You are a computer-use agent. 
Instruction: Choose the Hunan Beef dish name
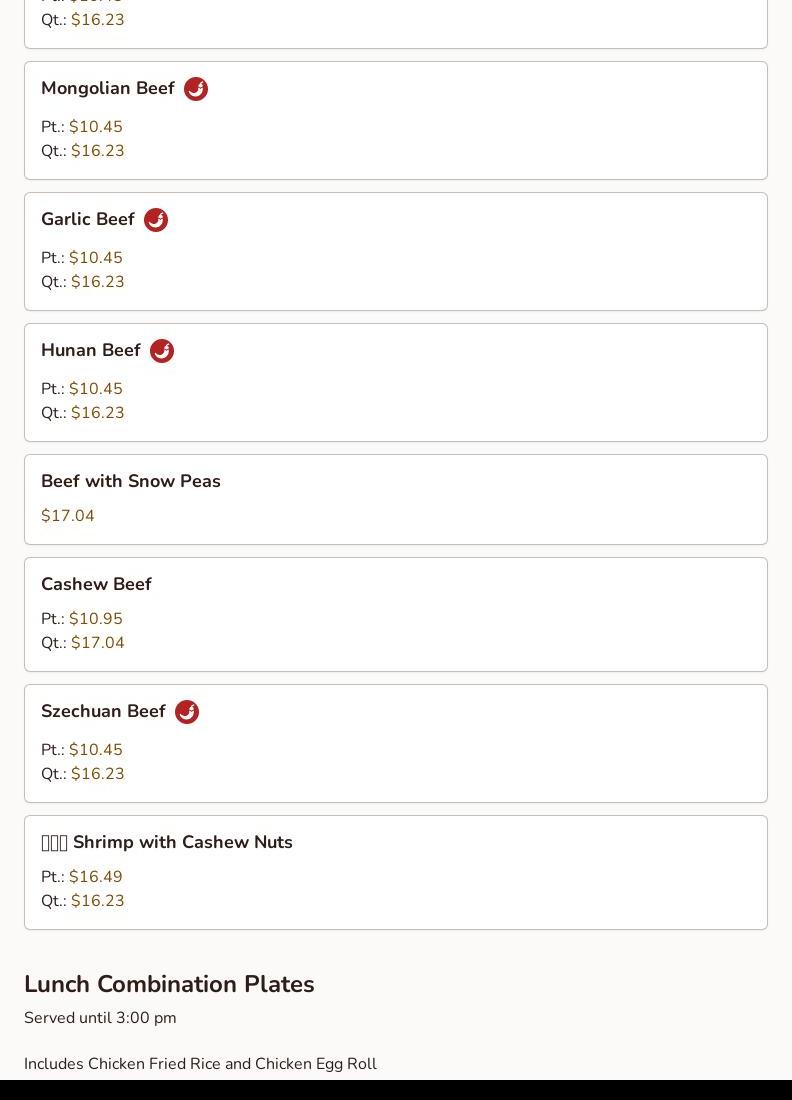click(91, 351)
